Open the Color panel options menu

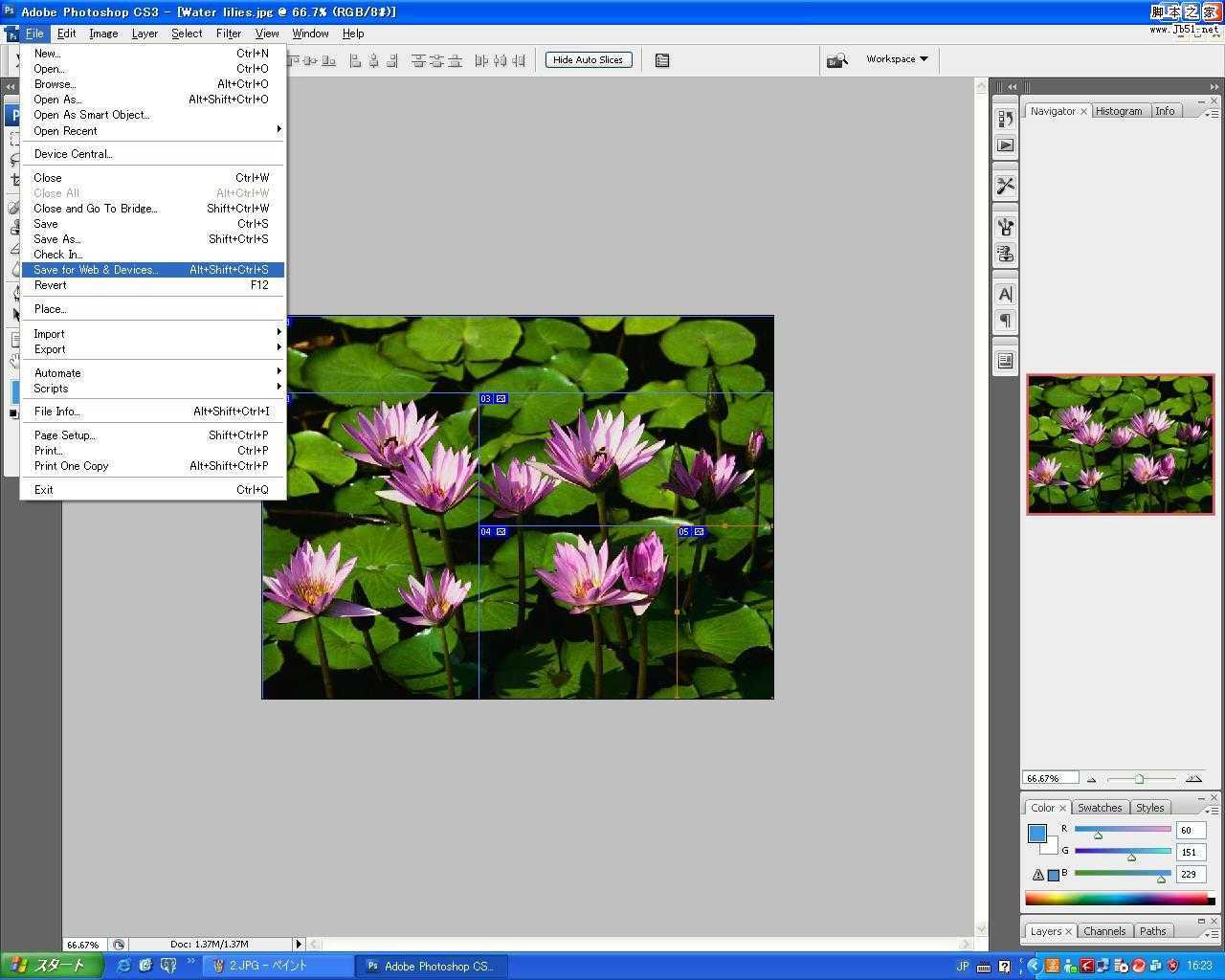[1211, 810]
